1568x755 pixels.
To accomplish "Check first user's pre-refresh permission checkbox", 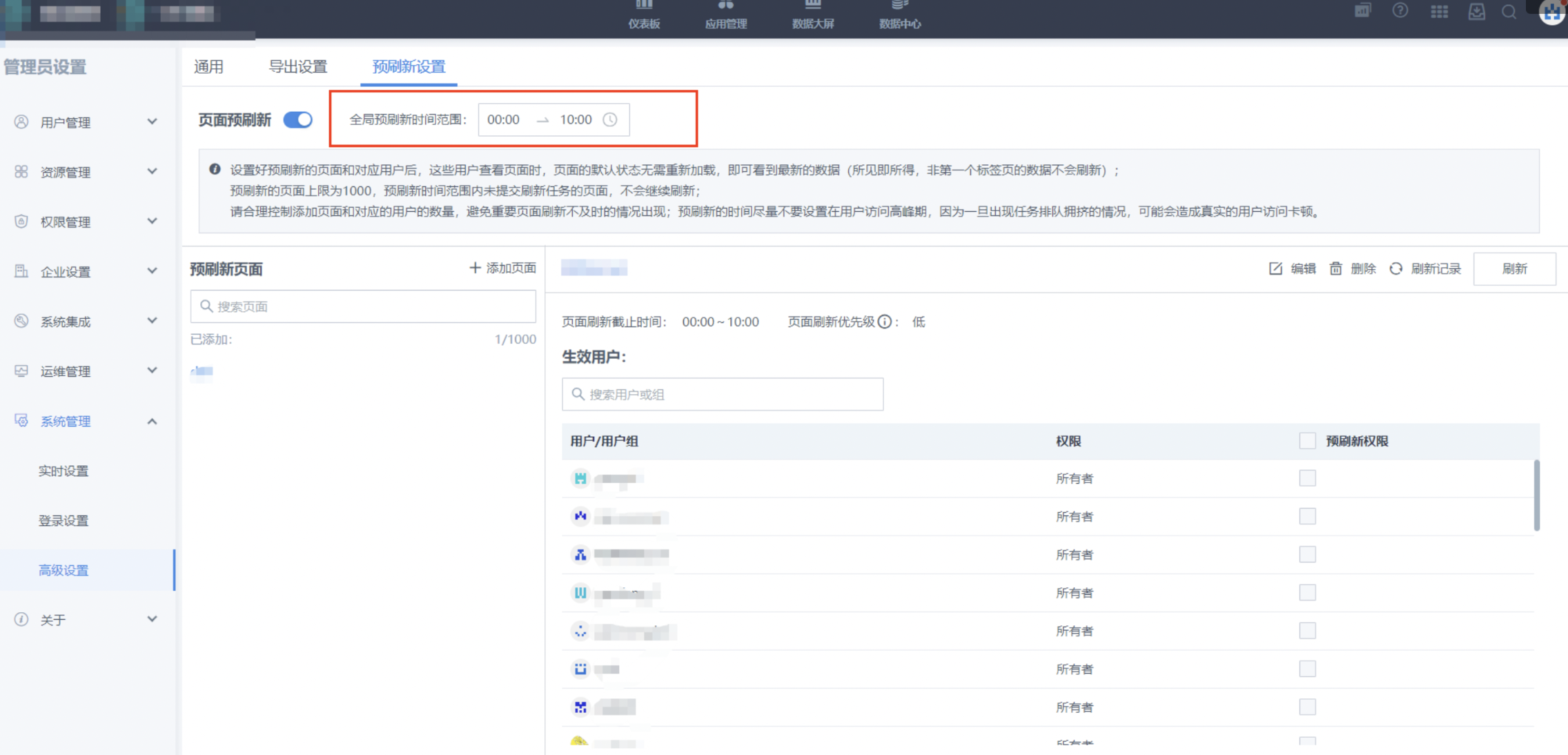I will pos(1307,478).
